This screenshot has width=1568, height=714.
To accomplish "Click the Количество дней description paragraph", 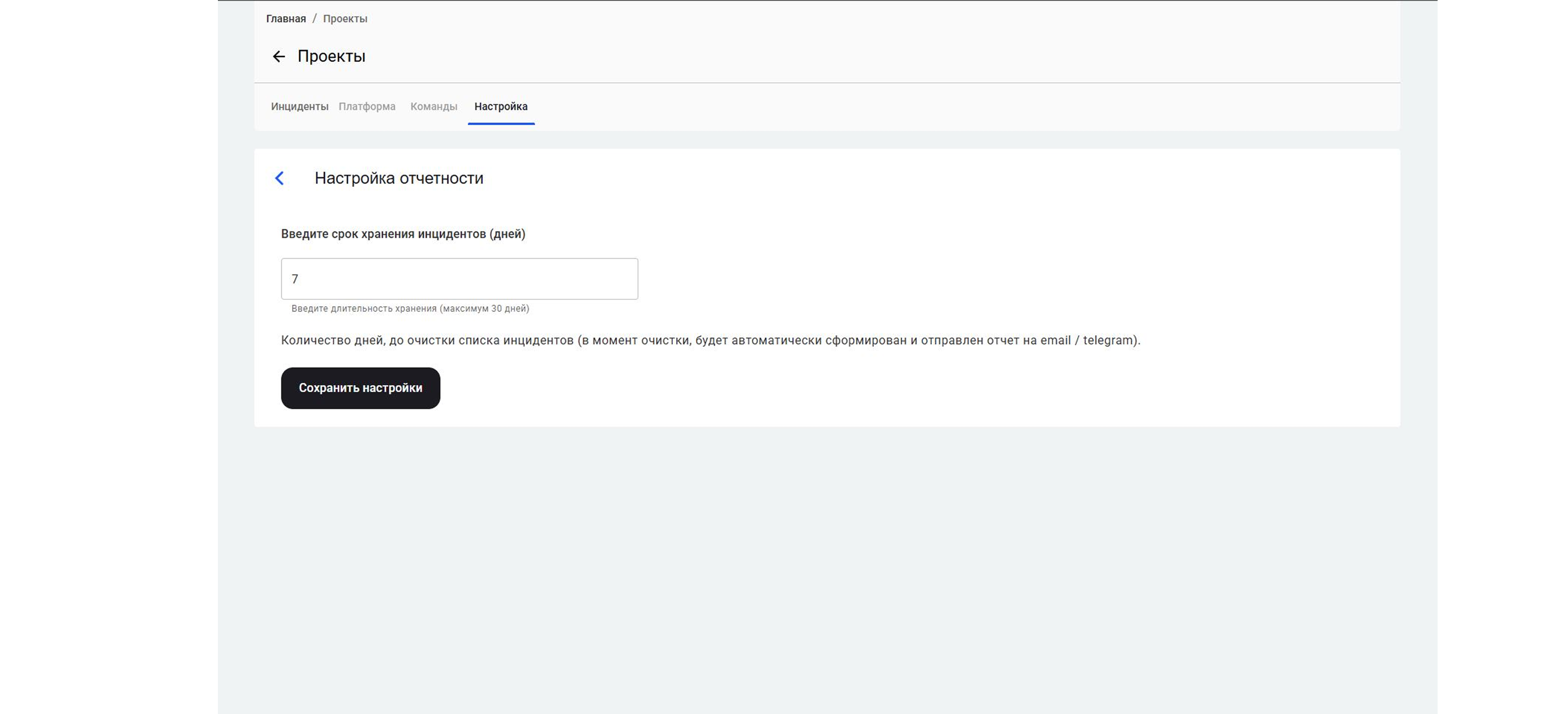I will pos(710,340).
